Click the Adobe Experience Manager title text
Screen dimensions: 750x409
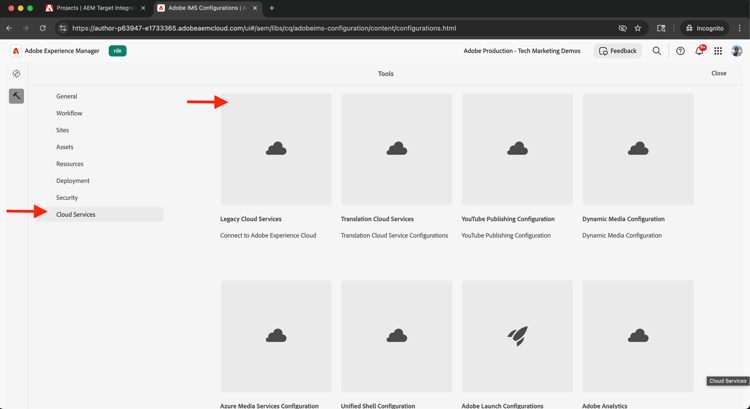tap(62, 51)
